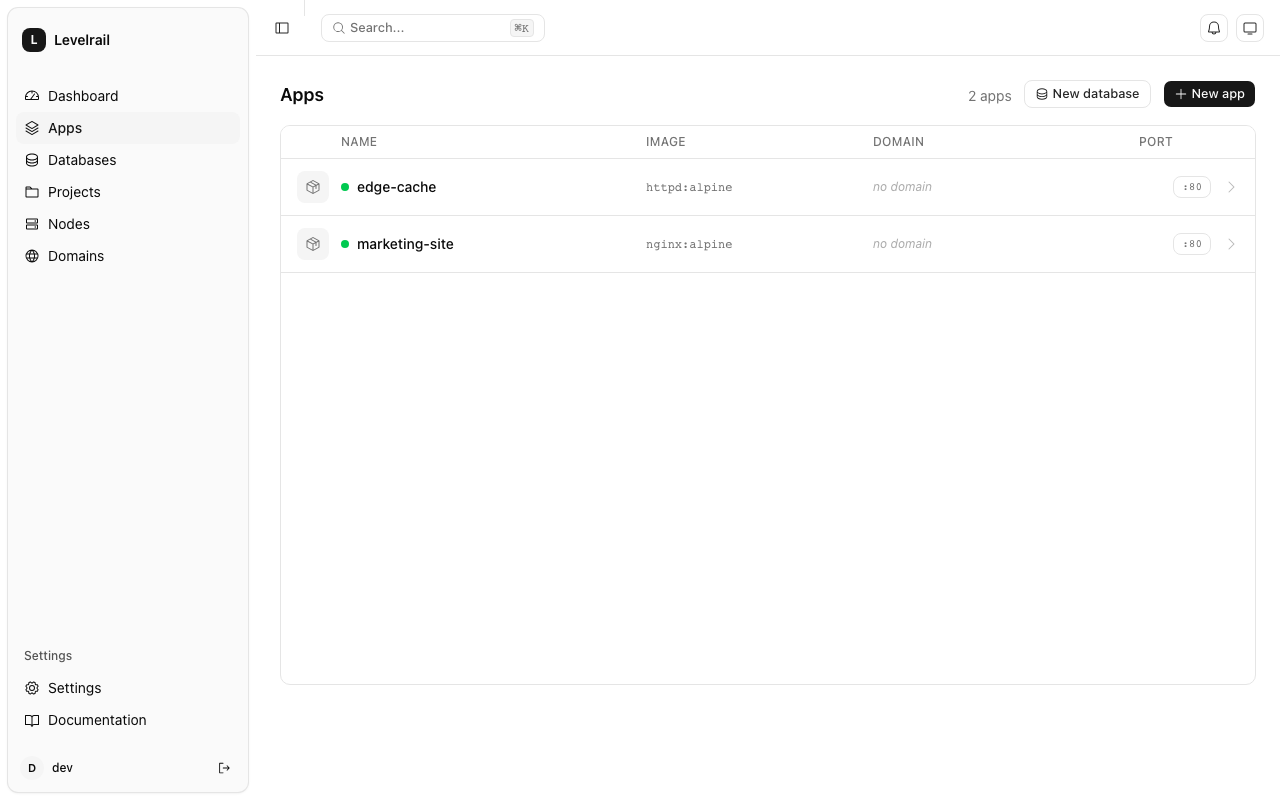Screen dimensions: 1280x800
Task: Click the NAME column header
Action: (359, 142)
